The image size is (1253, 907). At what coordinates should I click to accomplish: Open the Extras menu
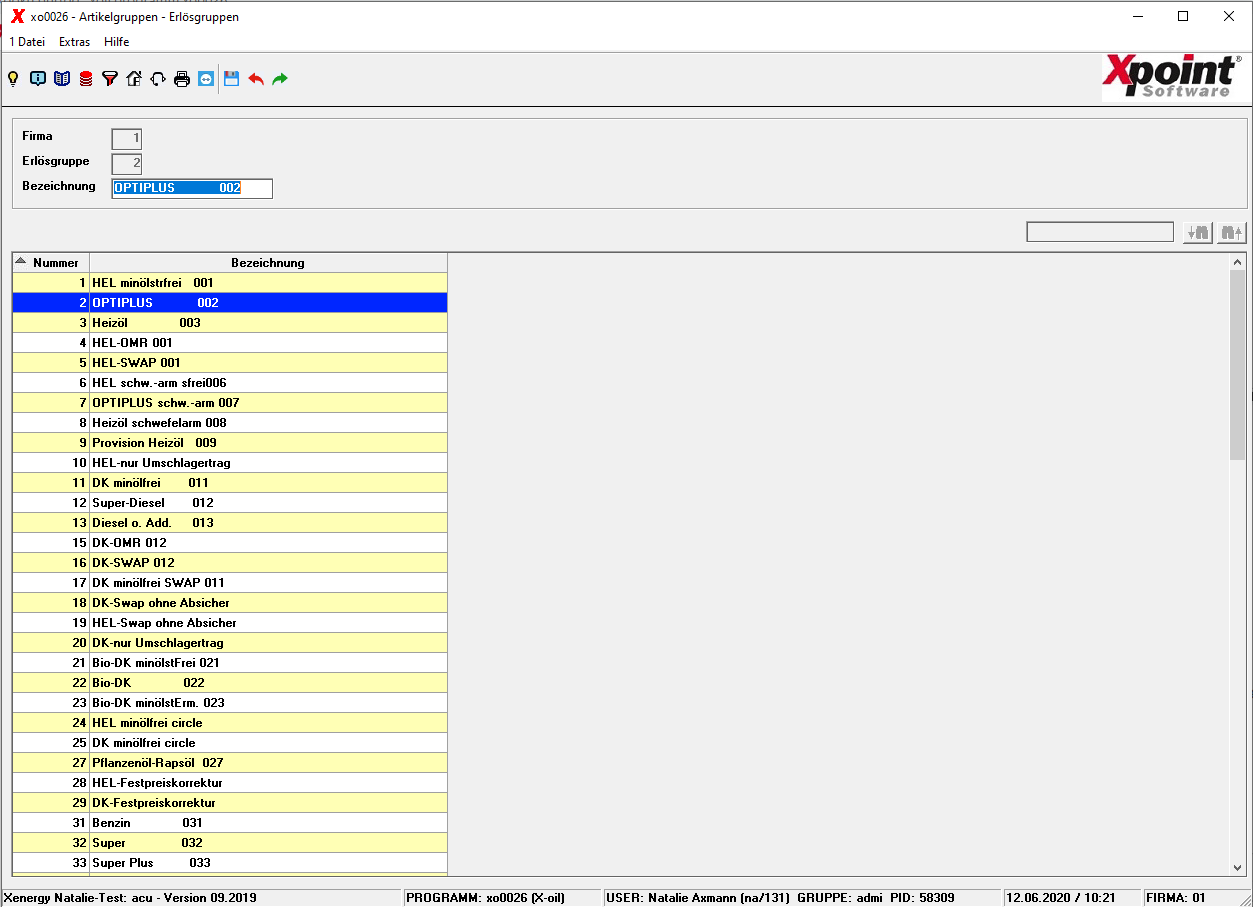pyautogui.click(x=74, y=42)
